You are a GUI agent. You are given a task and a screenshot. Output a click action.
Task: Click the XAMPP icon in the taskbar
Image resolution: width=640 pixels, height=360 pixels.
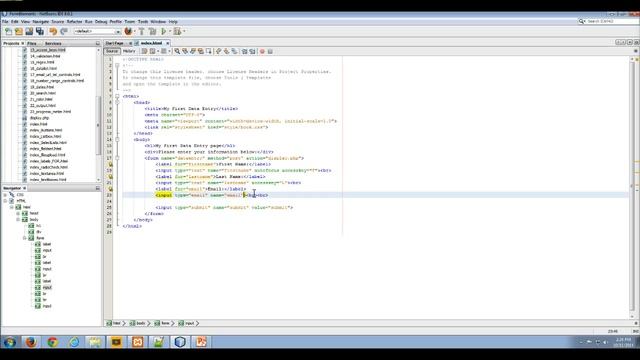[x=137, y=342]
